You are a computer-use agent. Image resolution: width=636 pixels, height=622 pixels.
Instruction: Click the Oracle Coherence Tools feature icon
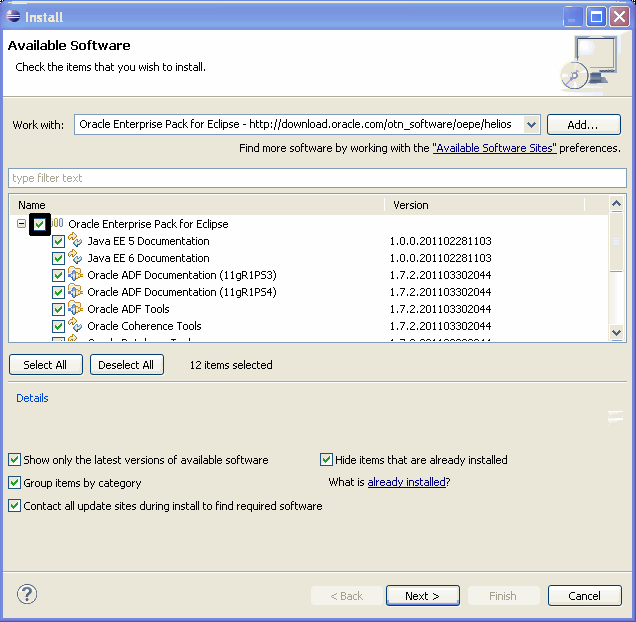tap(75, 326)
